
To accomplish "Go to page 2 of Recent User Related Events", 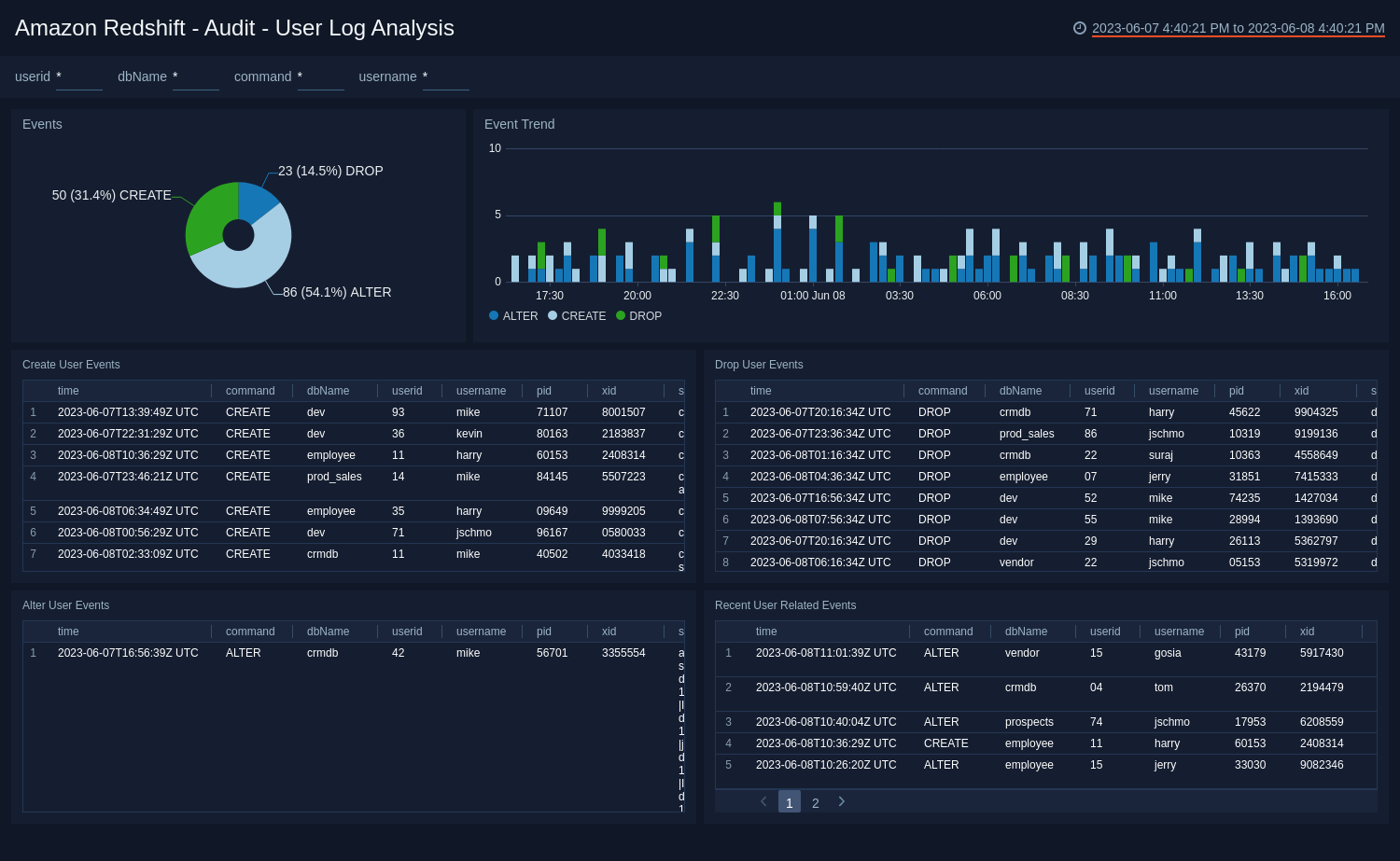I will [x=815, y=801].
